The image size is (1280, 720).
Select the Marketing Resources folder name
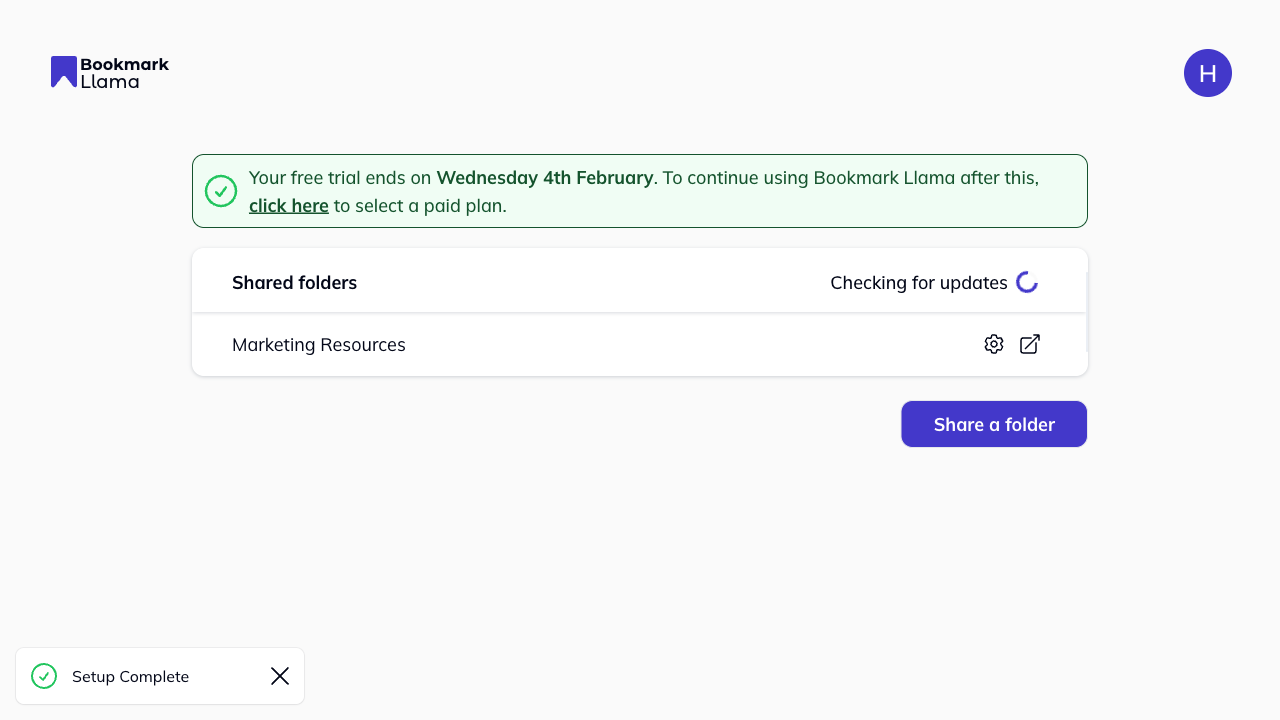319,345
